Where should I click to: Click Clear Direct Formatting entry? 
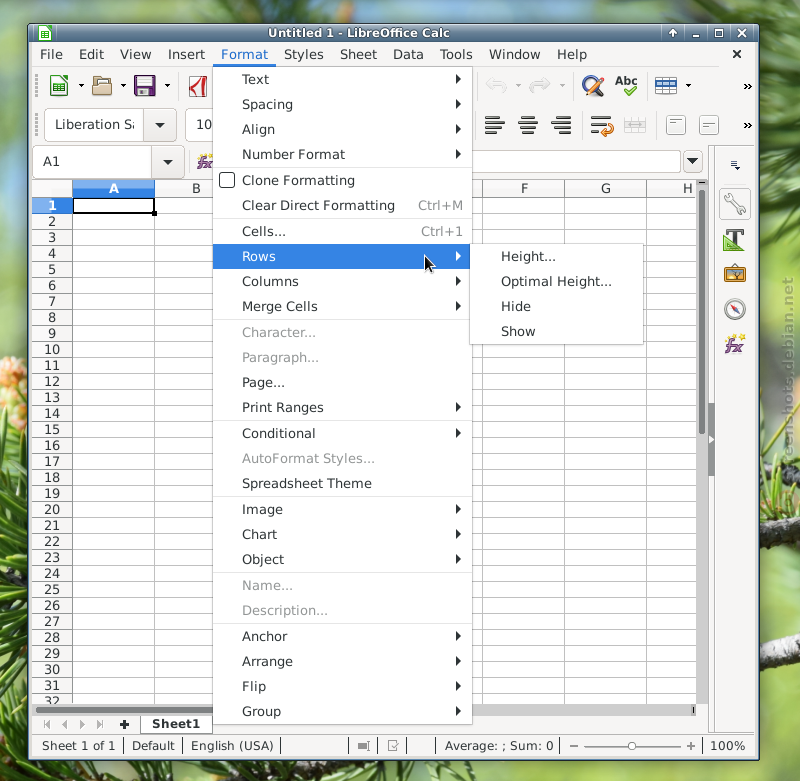341,206
